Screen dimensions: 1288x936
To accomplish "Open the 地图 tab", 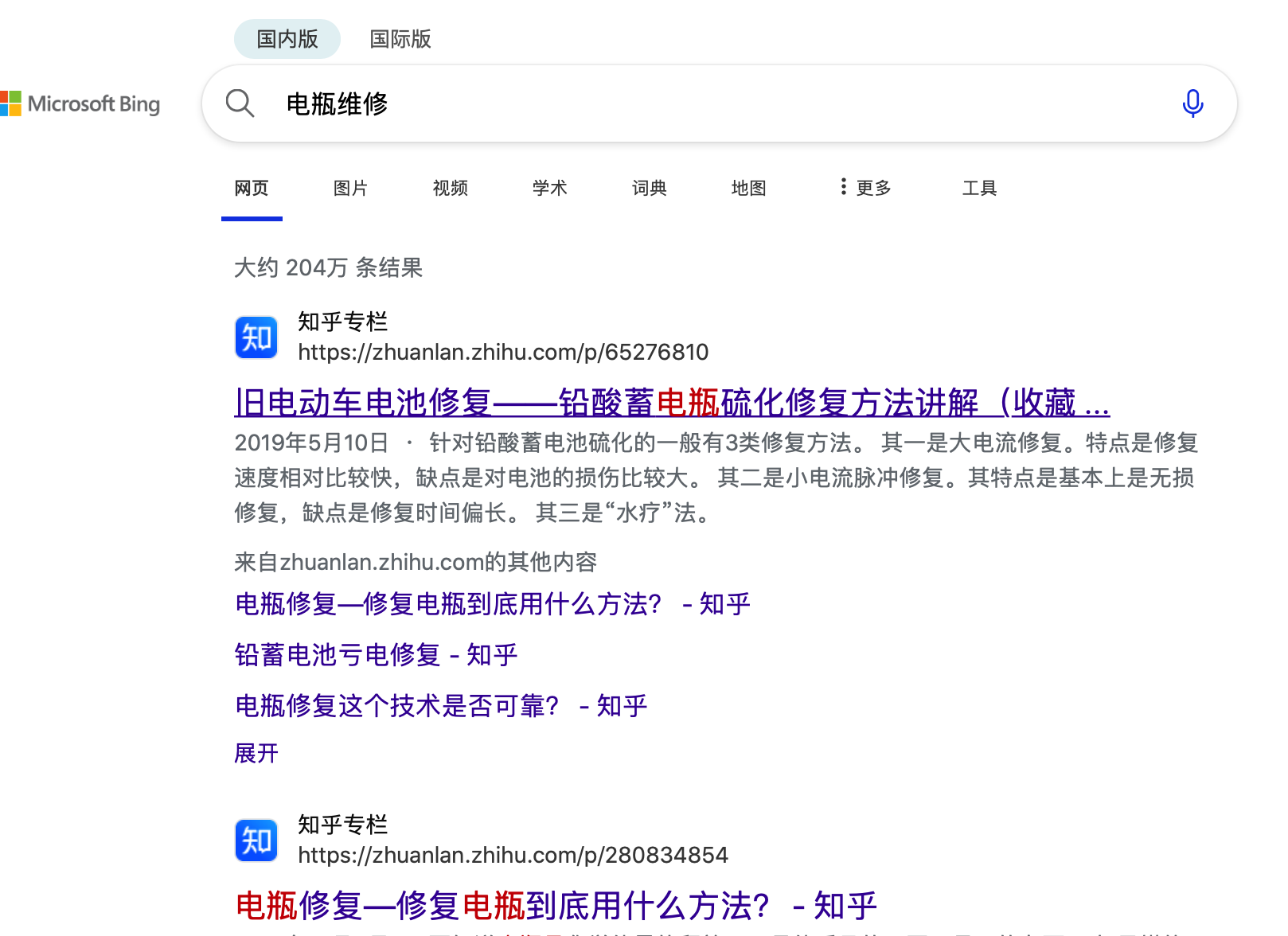I will tap(748, 189).
